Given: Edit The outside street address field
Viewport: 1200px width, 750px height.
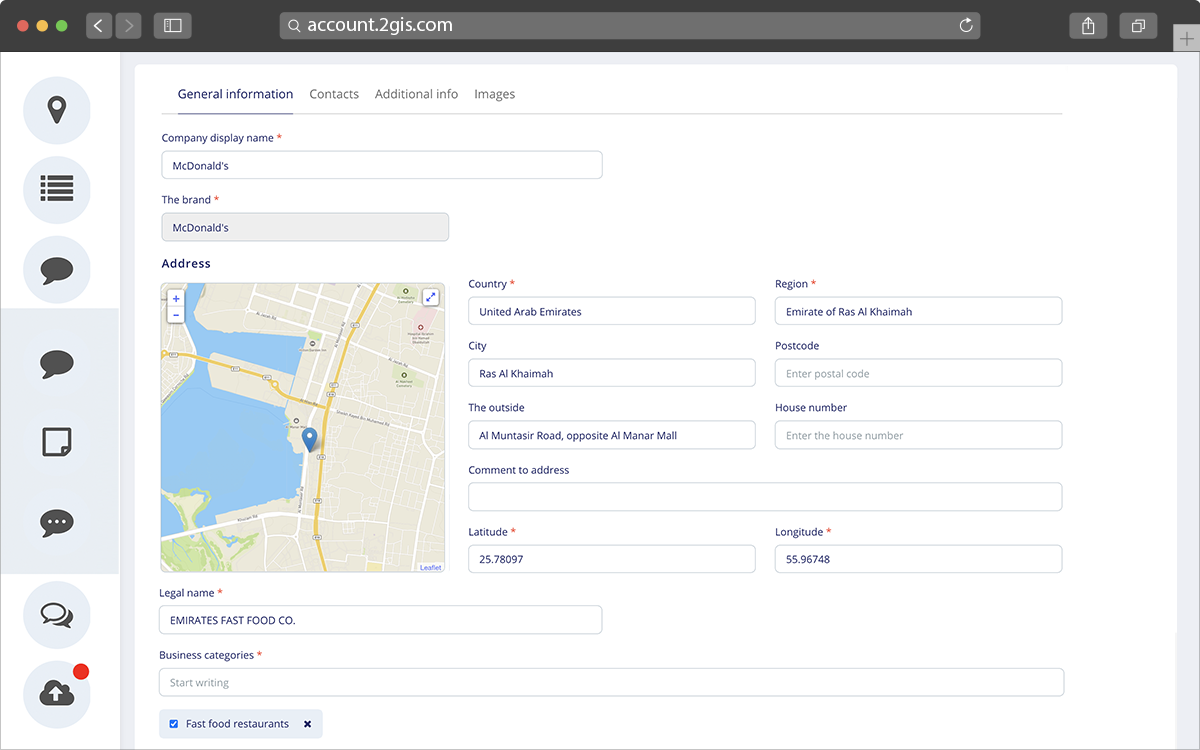Looking at the screenshot, I should click(612, 435).
